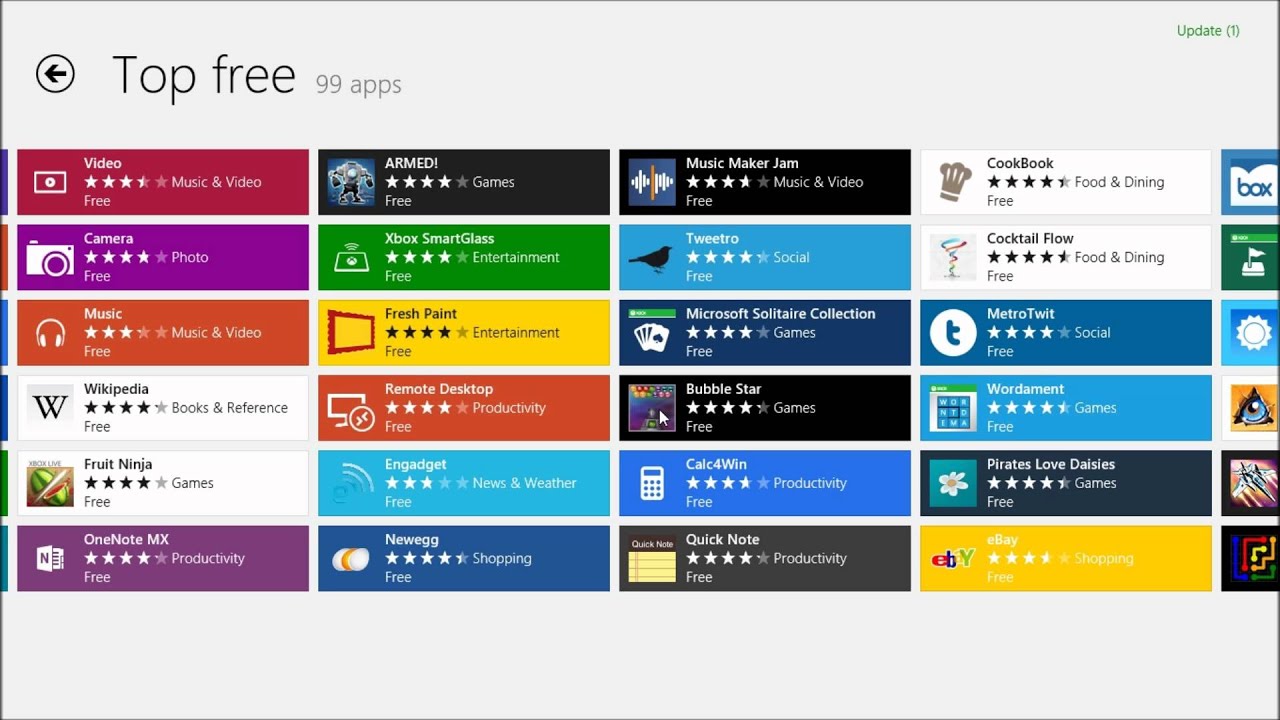Image resolution: width=1280 pixels, height=720 pixels.
Task: Select the 'Camera' app title
Action: (x=108, y=238)
